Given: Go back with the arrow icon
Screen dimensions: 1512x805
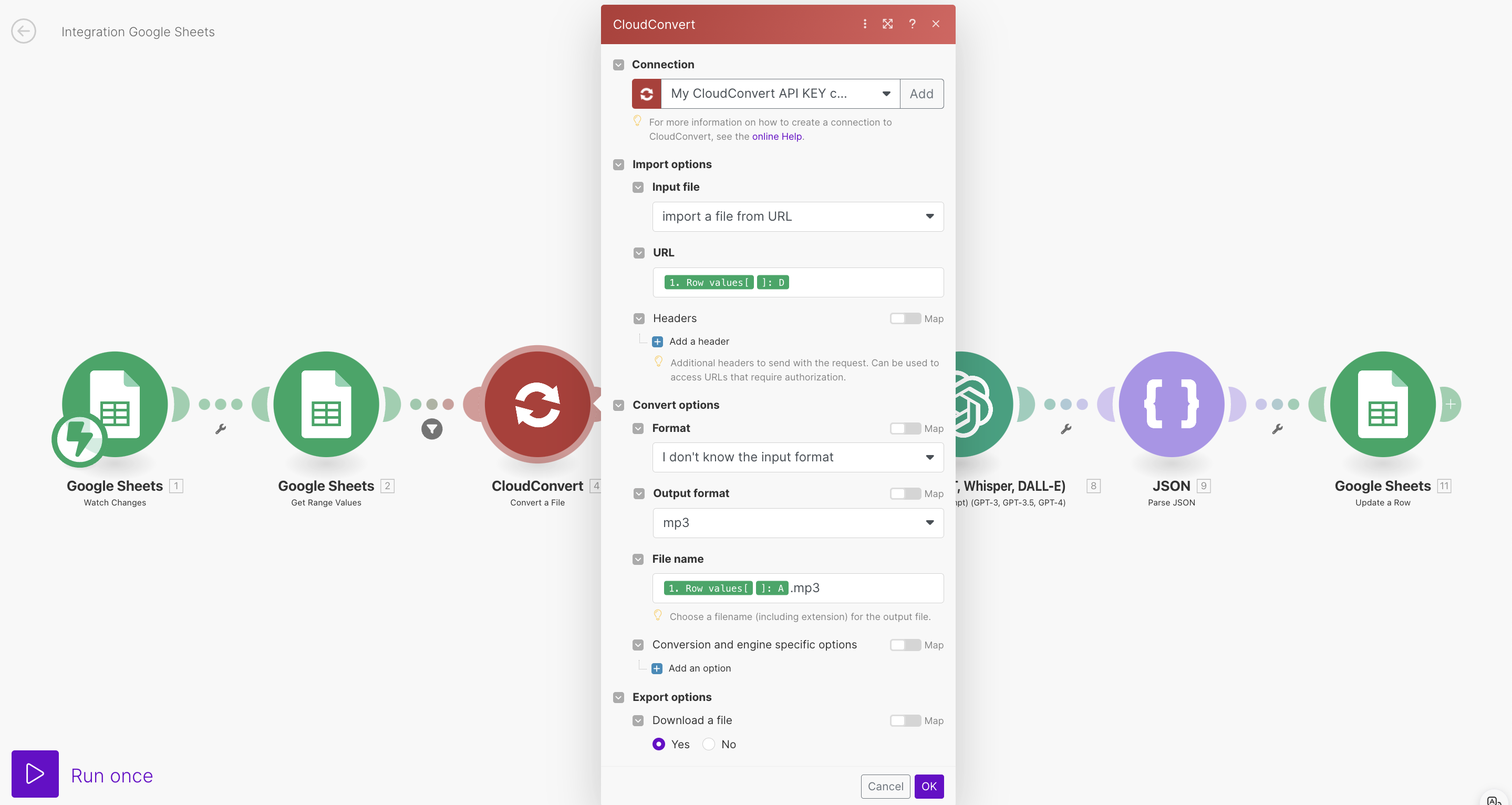Looking at the screenshot, I should click(x=24, y=31).
